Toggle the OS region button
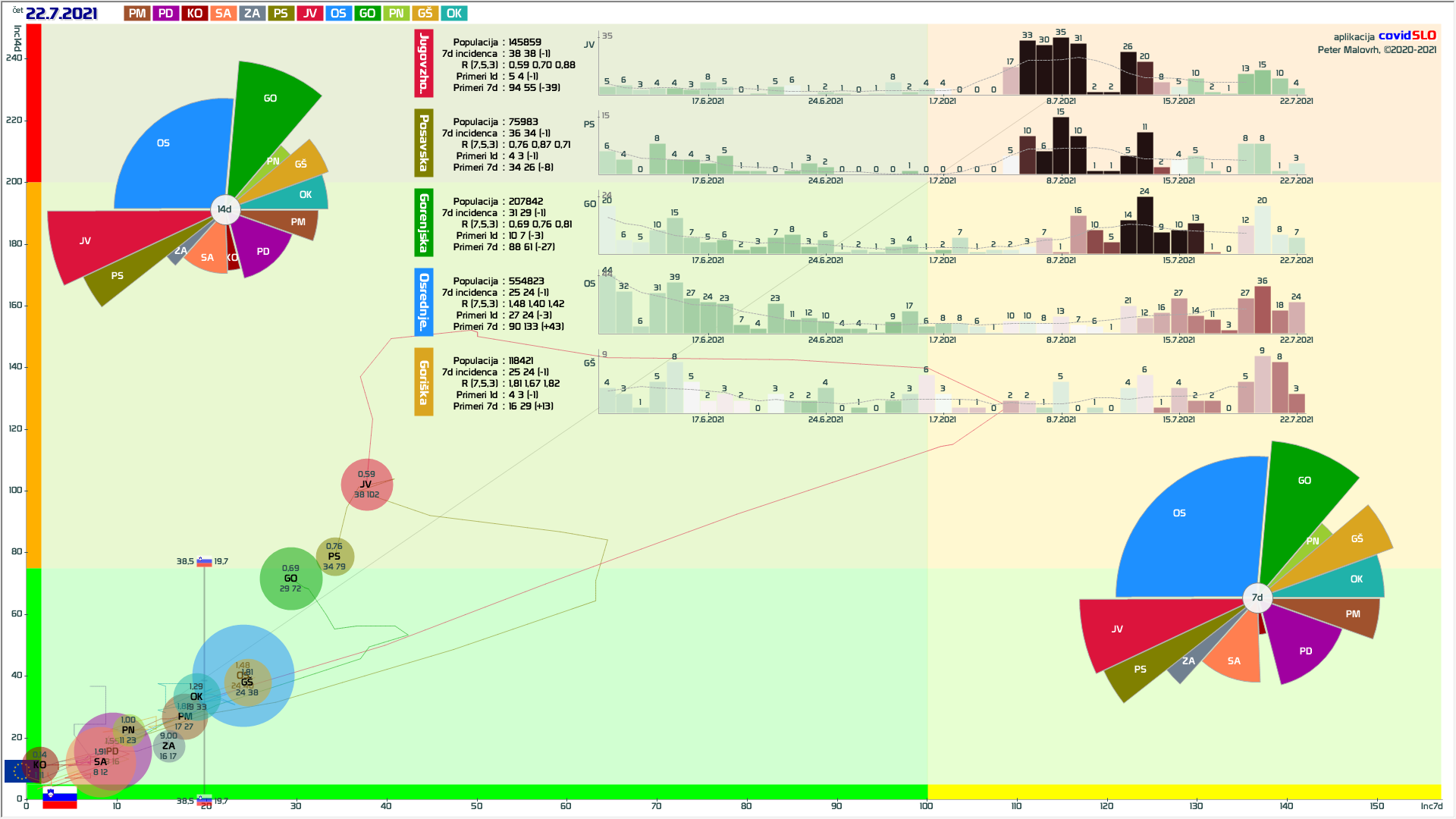The image size is (1456, 819). (338, 14)
